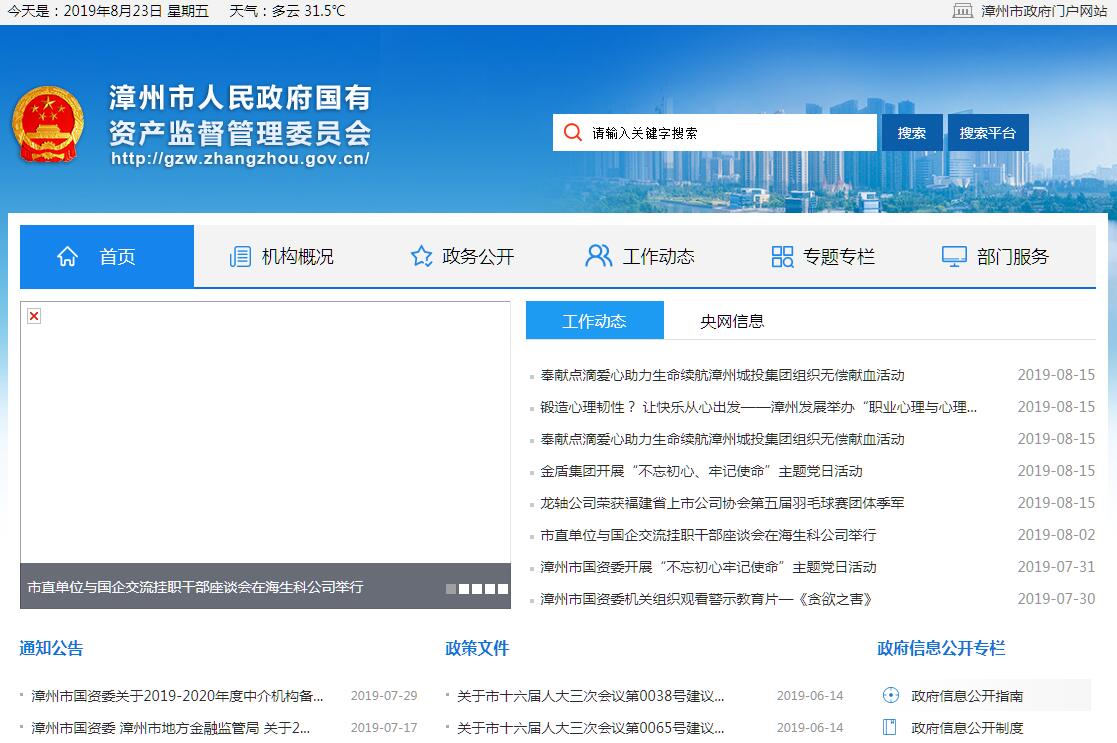Viewport: 1117px width, 743px height.
Task: Click the grid icon beside 专题专栏
Action: [x=782, y=257]
